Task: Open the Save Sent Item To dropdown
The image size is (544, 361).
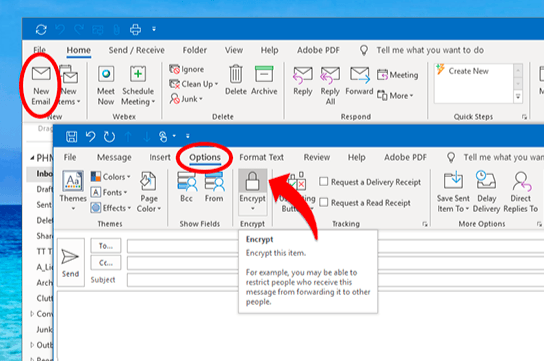Action: pos(453,192)
